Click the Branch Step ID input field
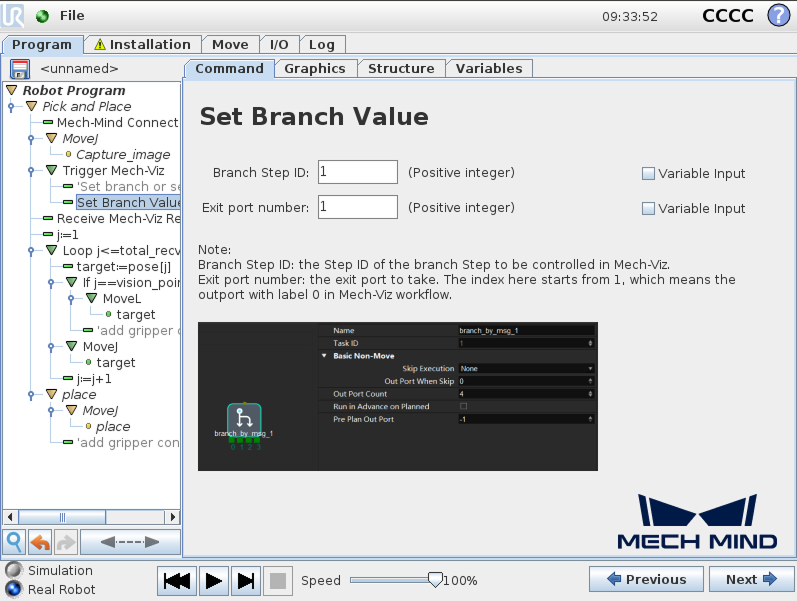This screenshot has width=797, height=601. point(358,172)
